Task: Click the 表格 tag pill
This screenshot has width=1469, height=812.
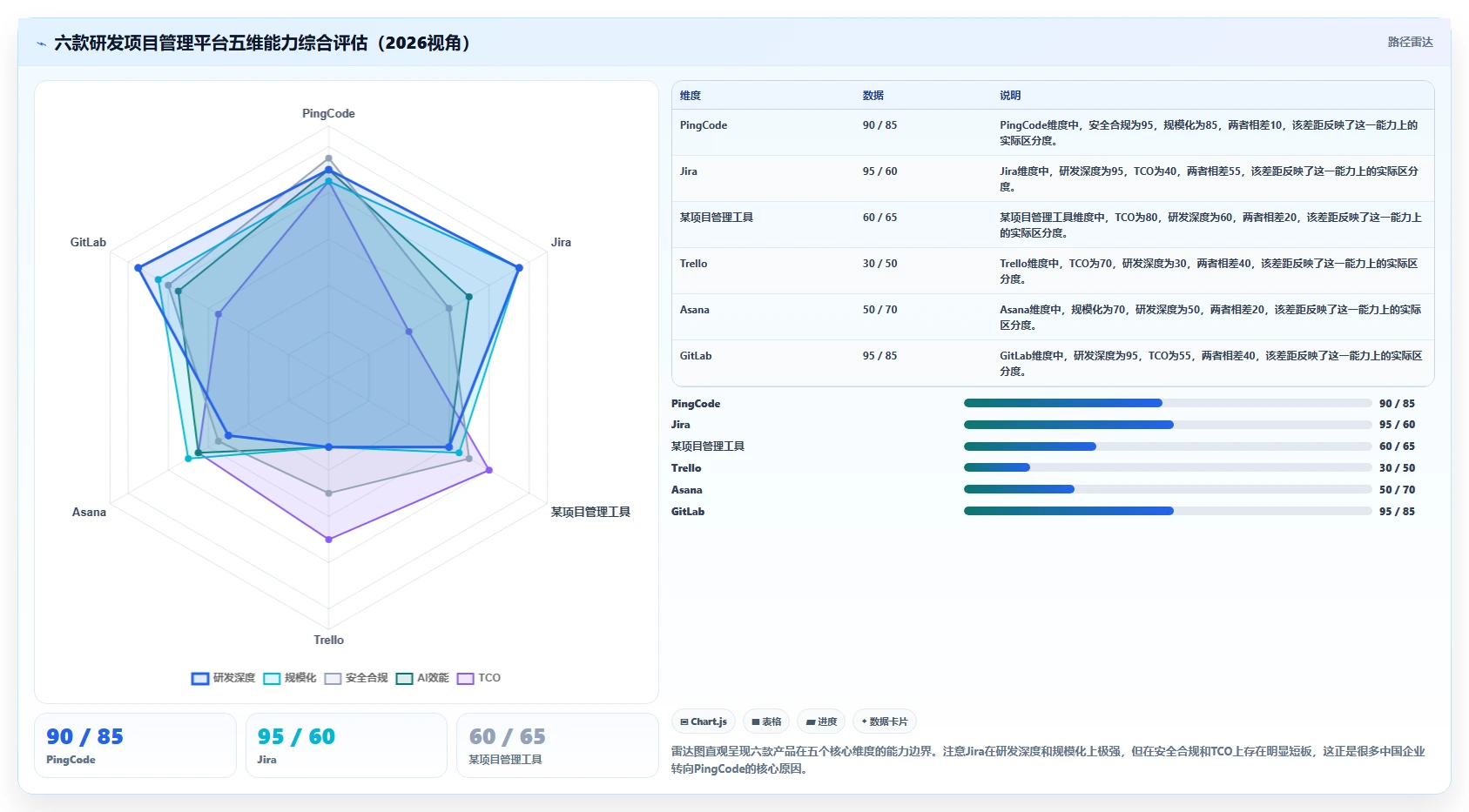Action: click(x=766, y=721)
